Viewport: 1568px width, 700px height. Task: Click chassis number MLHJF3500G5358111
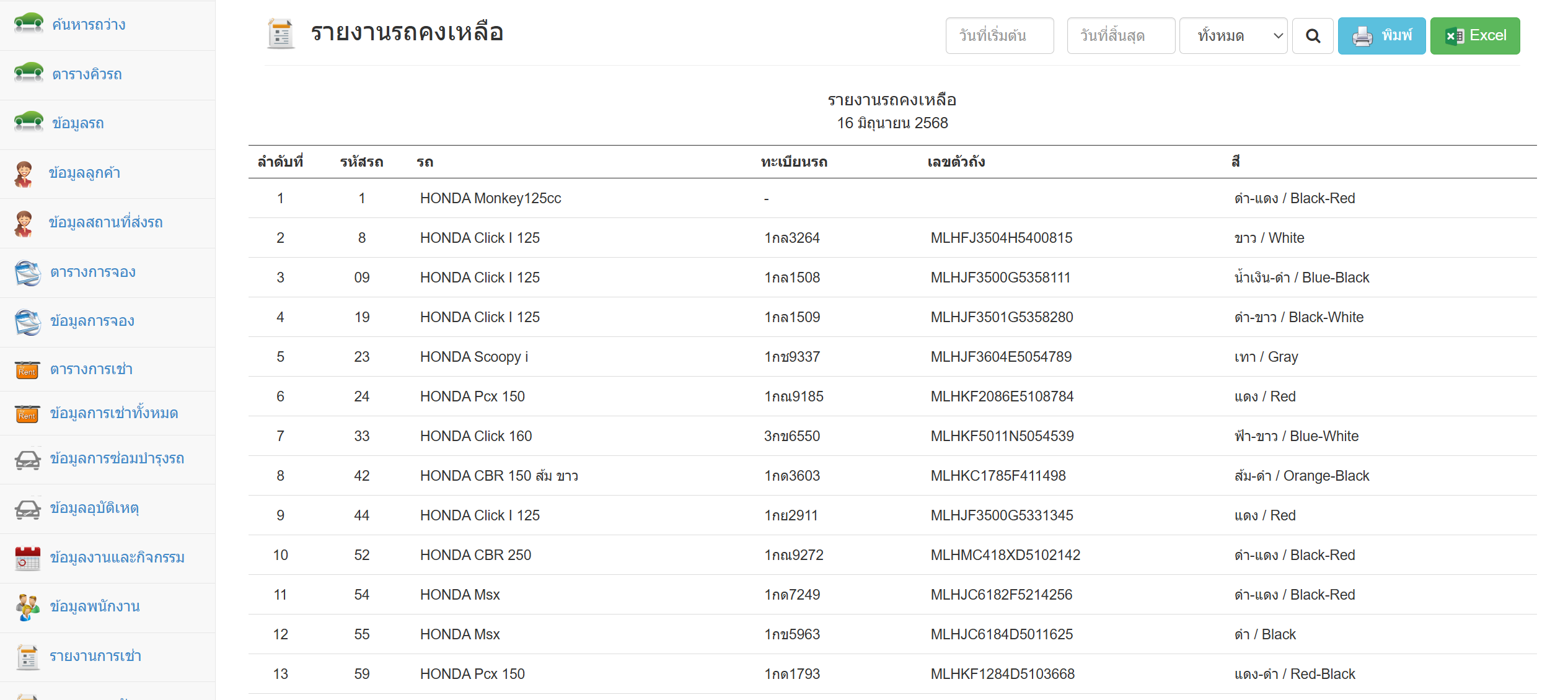click(1000, 278)
